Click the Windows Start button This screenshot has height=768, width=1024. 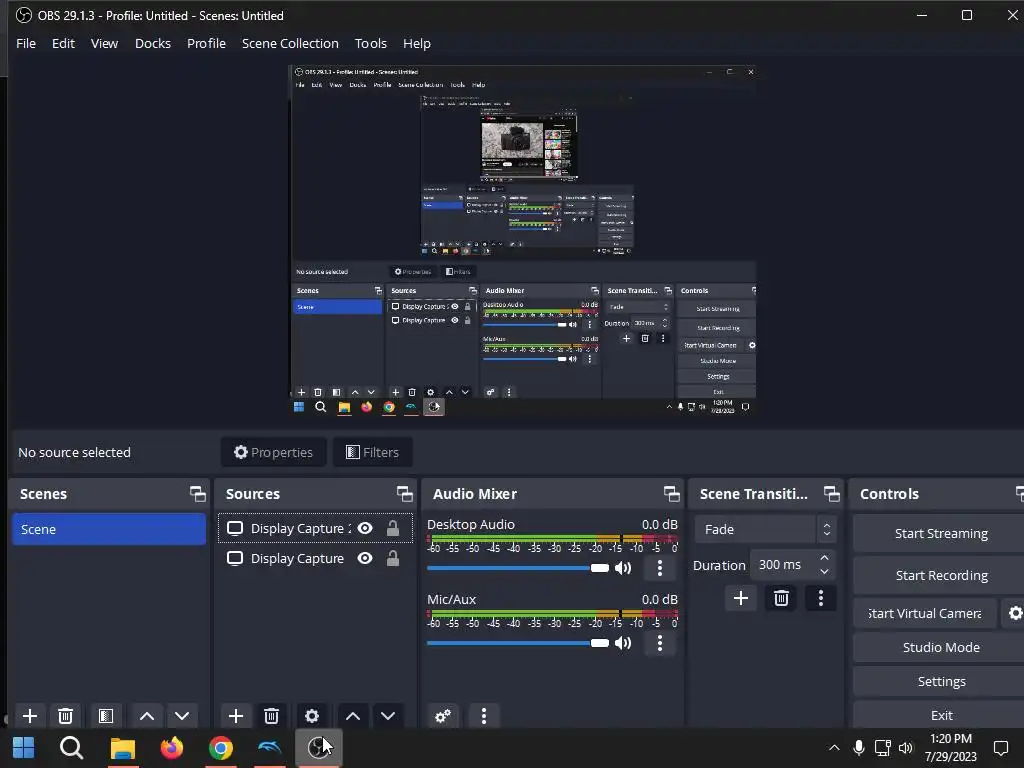(x=24, y=748)
